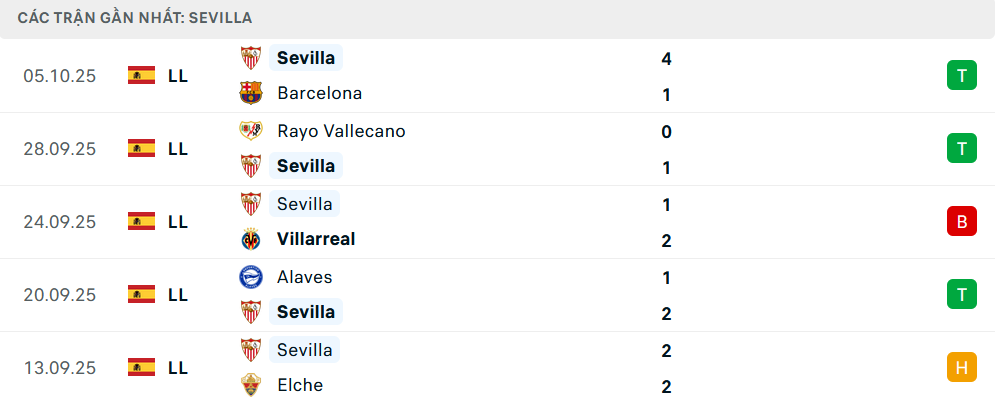The width and height of the screenshot is (997, 403).
Task: Click green T badge for Alaves match
Action: [x=961, y=294]
